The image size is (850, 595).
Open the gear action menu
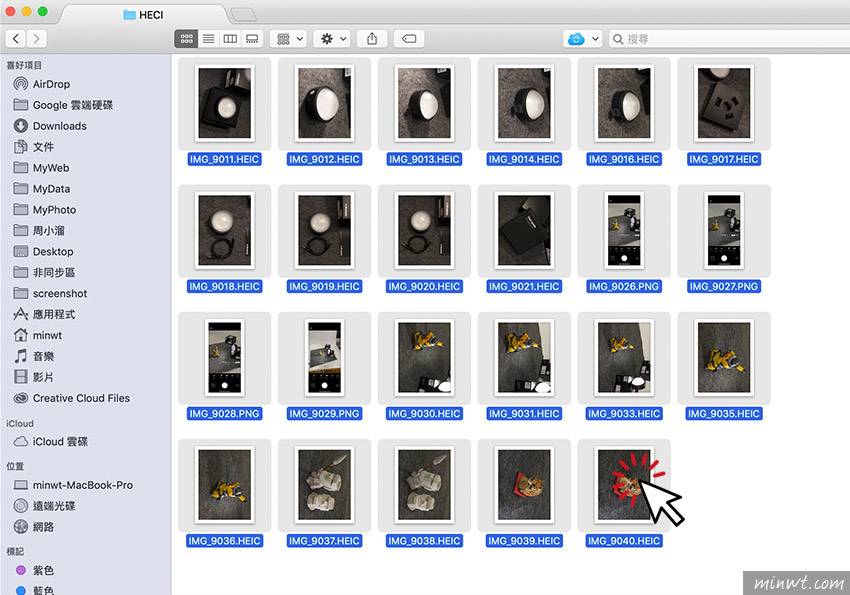[x=332, y=39]
